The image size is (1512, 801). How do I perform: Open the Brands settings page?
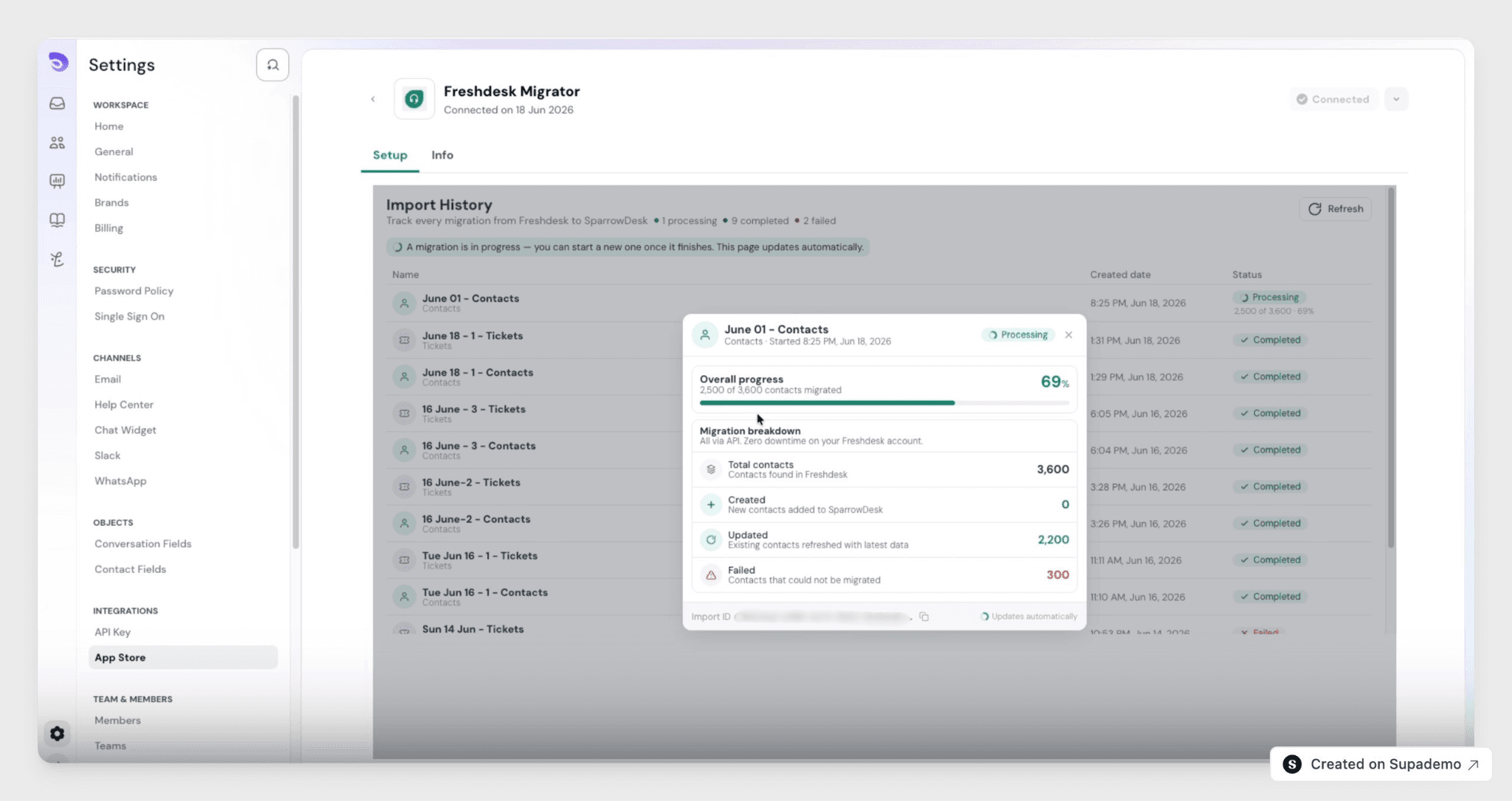coord(111,202)
